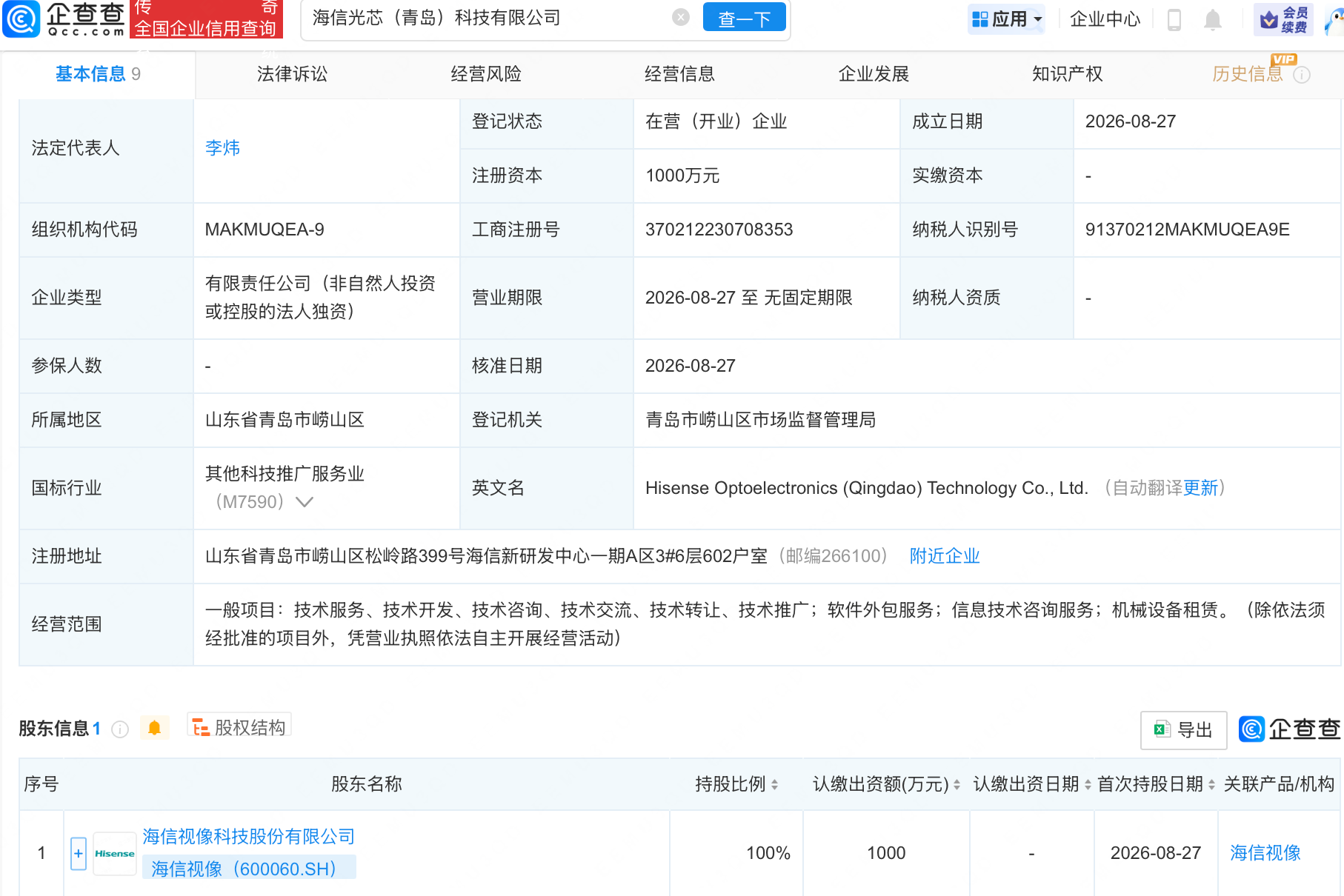
Task: Switch to 法律诉讼 tab
Action: [x=292, y=74]
